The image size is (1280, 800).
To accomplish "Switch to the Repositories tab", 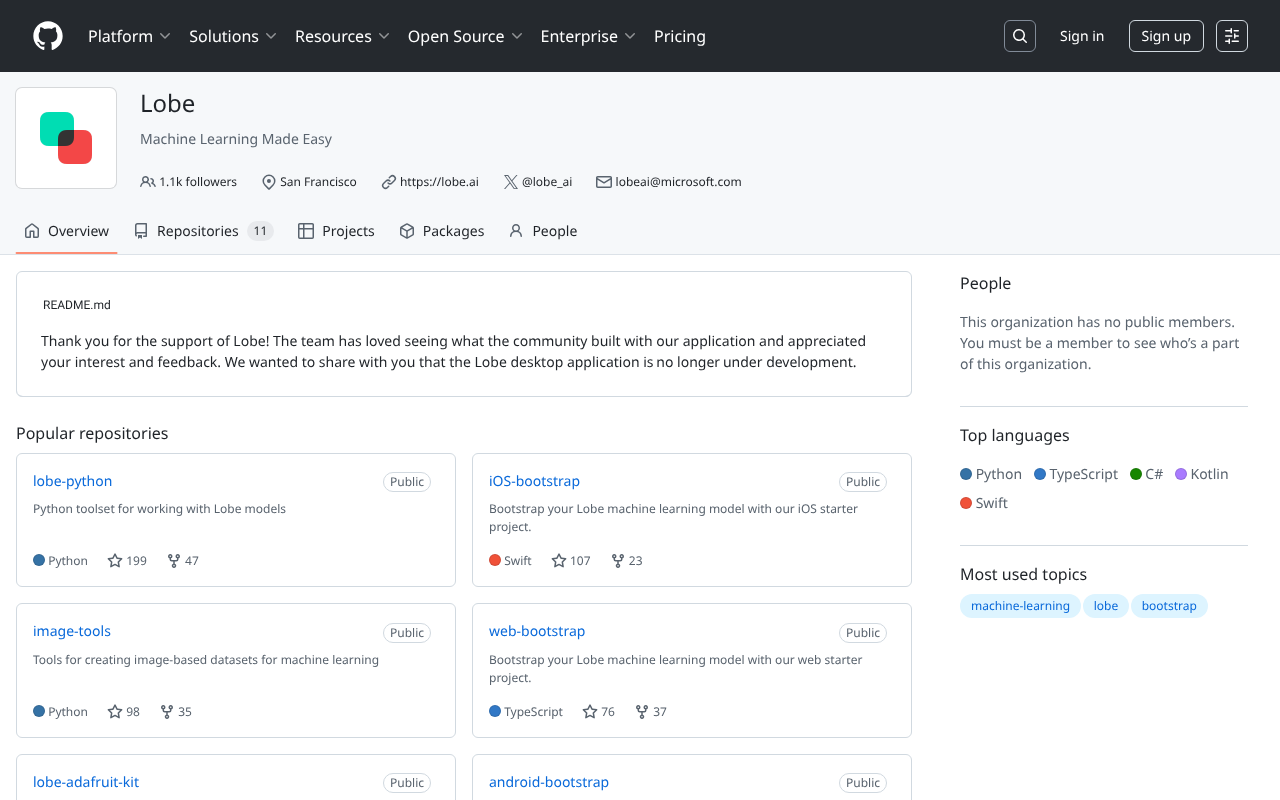I will (x=203, y=231).
